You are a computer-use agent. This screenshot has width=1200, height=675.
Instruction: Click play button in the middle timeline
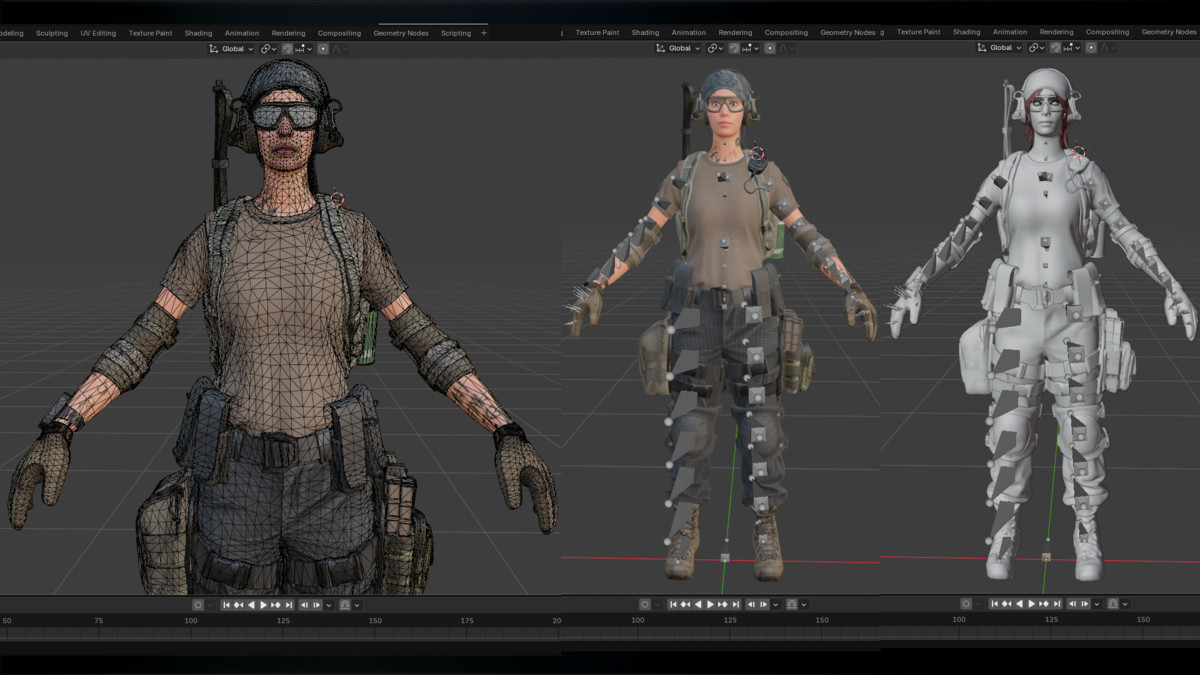point(710,605)
